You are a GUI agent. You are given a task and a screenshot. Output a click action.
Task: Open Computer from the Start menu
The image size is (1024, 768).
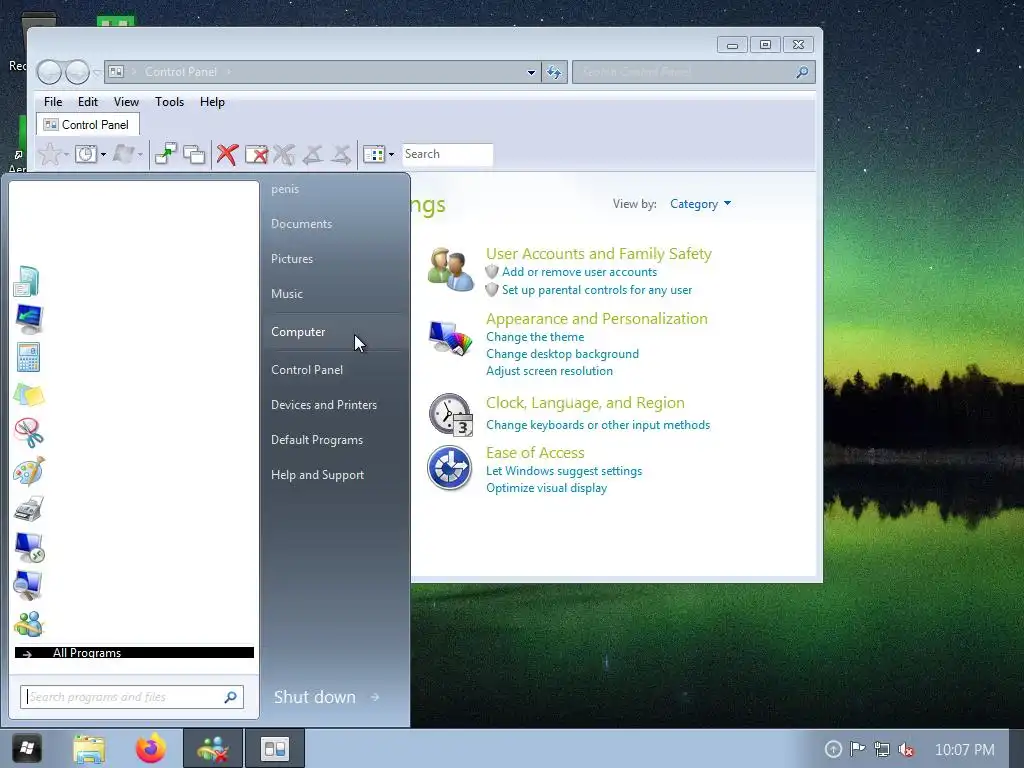click(298, 332)
